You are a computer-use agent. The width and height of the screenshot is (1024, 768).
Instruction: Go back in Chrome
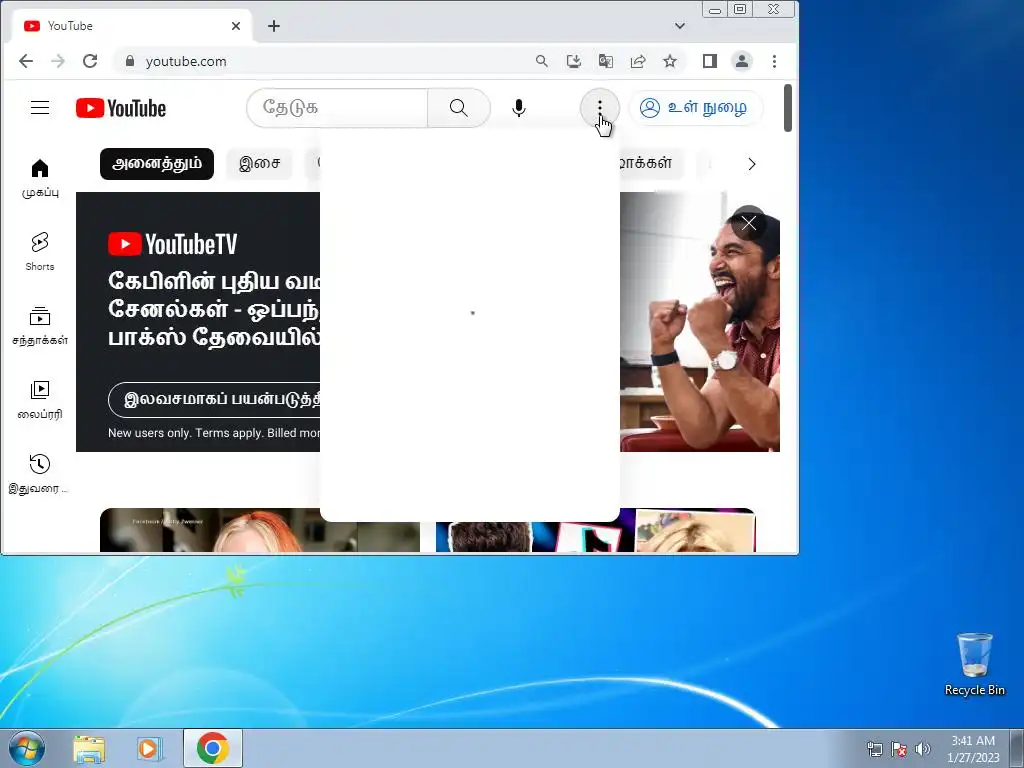25,61
